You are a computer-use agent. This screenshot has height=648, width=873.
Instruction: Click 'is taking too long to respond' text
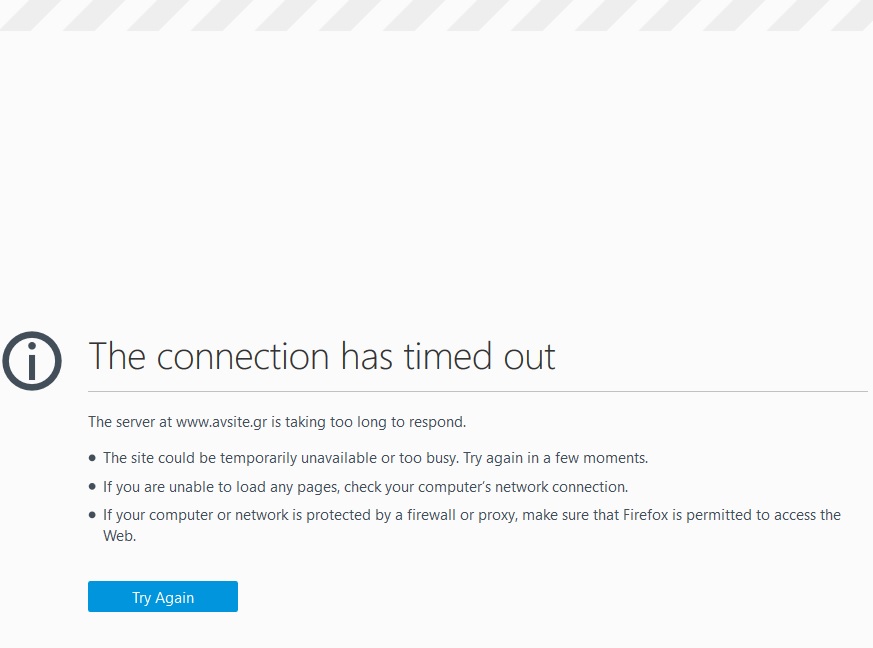point(369,422)
